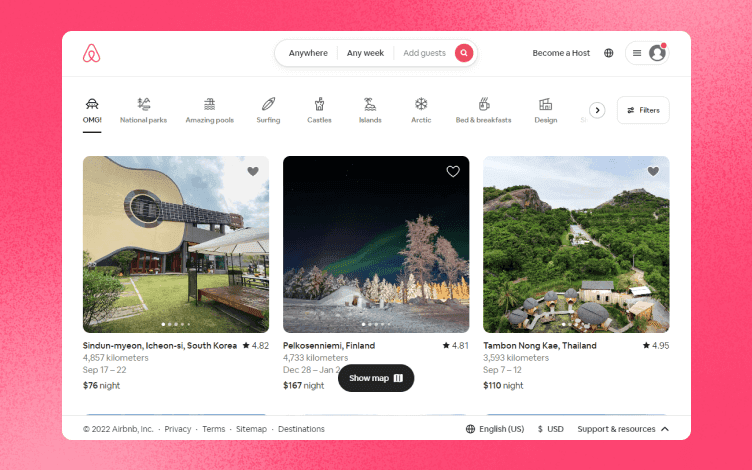Click Become a Host

point(561,53)
